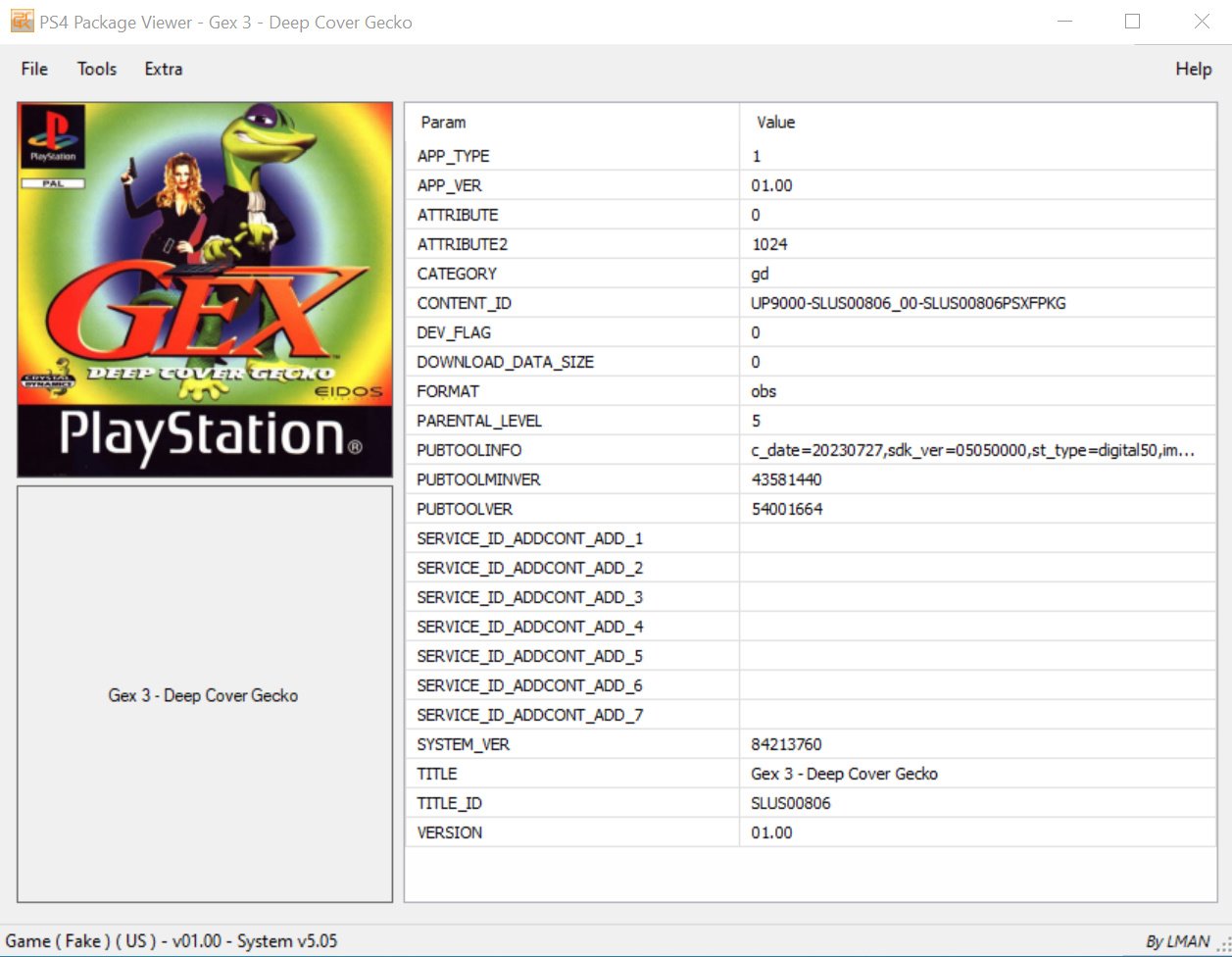Click status bar text Game ( Fake ) ( US )
The image size is (1232, 957).
pyautogui.click(x=81, y=941)
